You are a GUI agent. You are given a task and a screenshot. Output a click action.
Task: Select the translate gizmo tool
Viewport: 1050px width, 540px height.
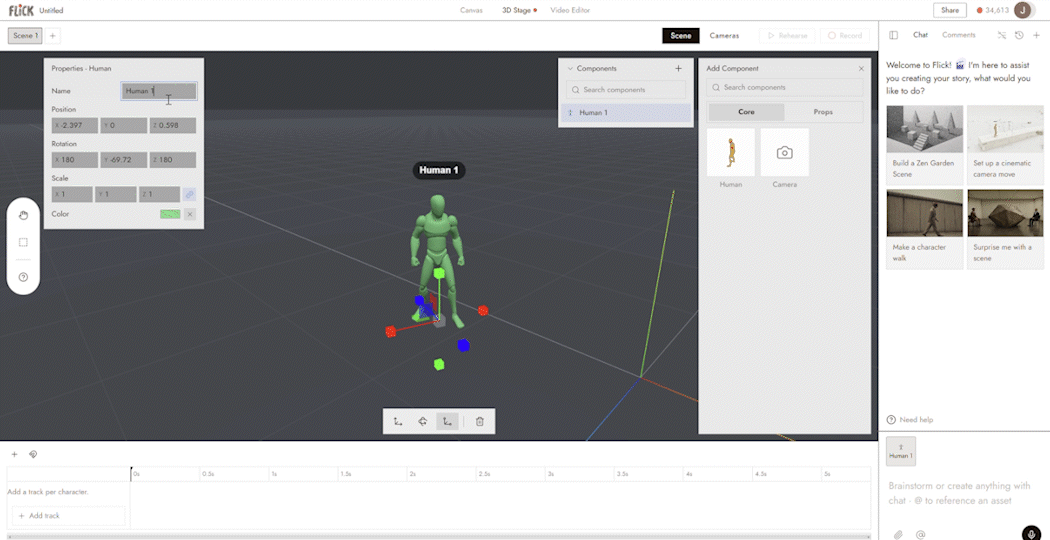click(398, 421)
